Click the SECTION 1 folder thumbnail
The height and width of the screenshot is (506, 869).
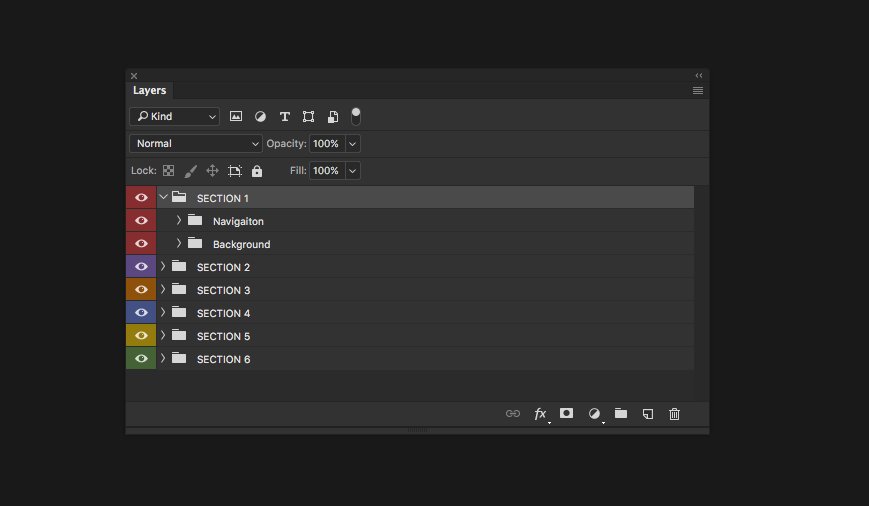(x=179, y=197)
